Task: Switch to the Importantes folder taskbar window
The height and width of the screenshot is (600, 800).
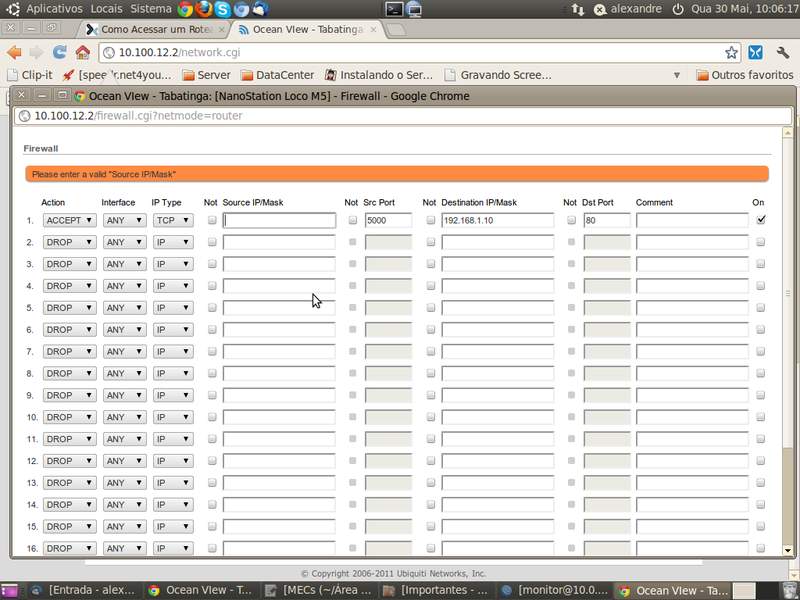Action: tap(437, 590)
